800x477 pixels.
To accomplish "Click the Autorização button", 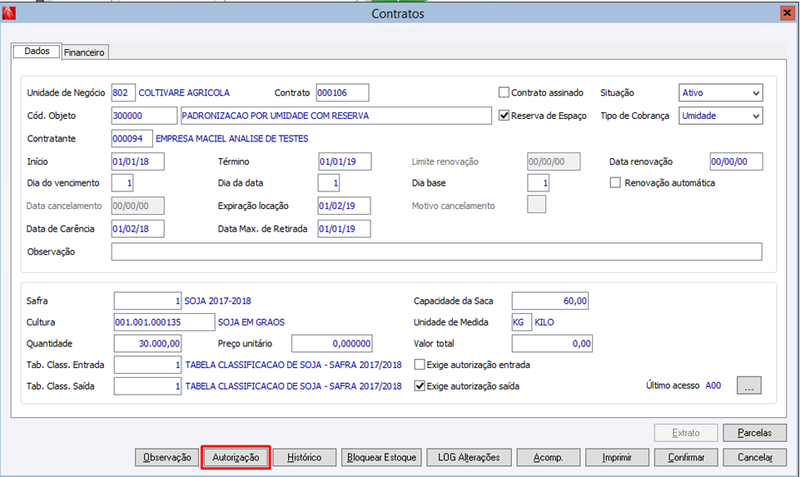I will point(236,457).
